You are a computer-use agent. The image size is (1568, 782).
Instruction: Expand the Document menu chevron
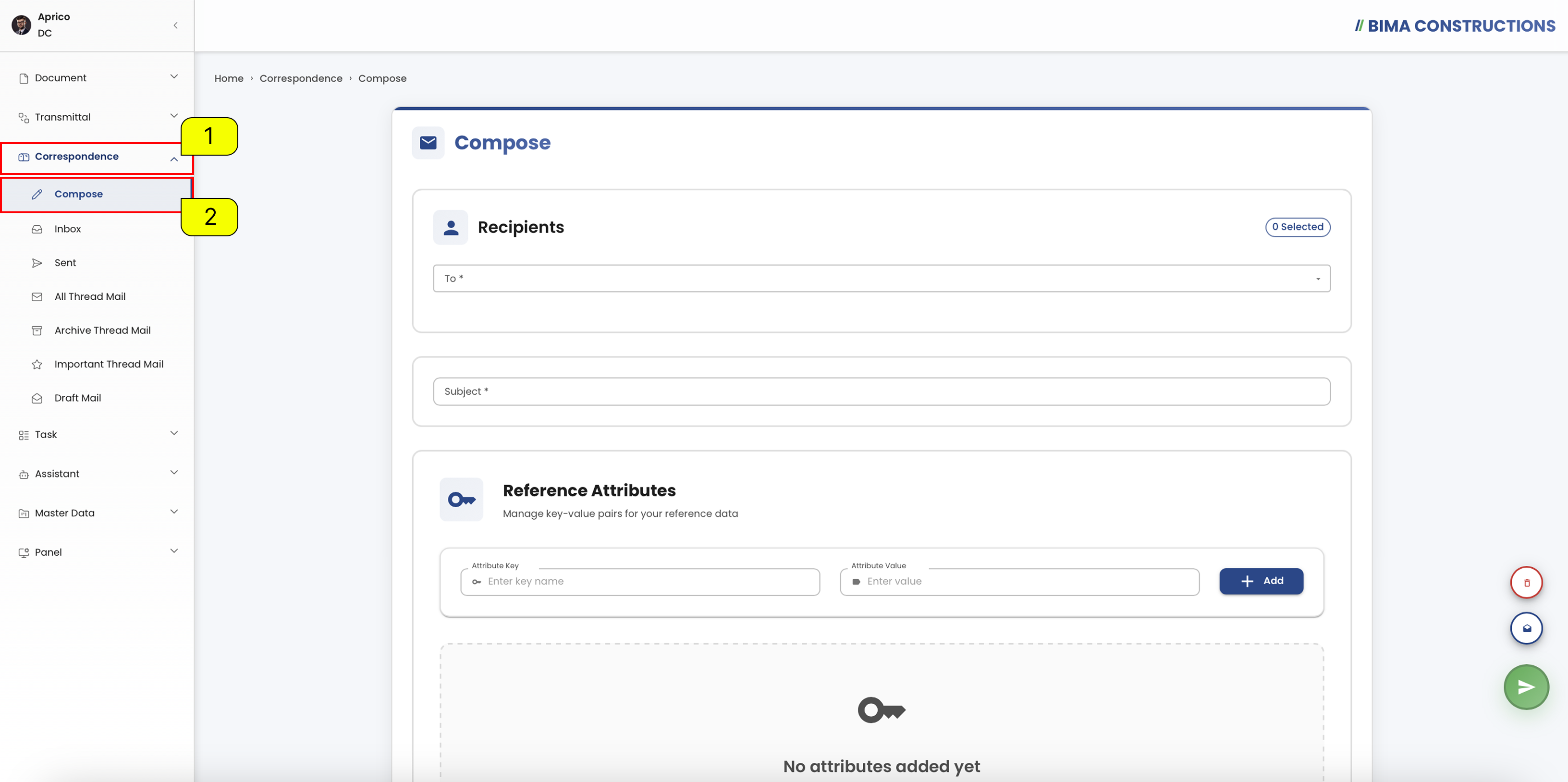click(x=174, y=77)
